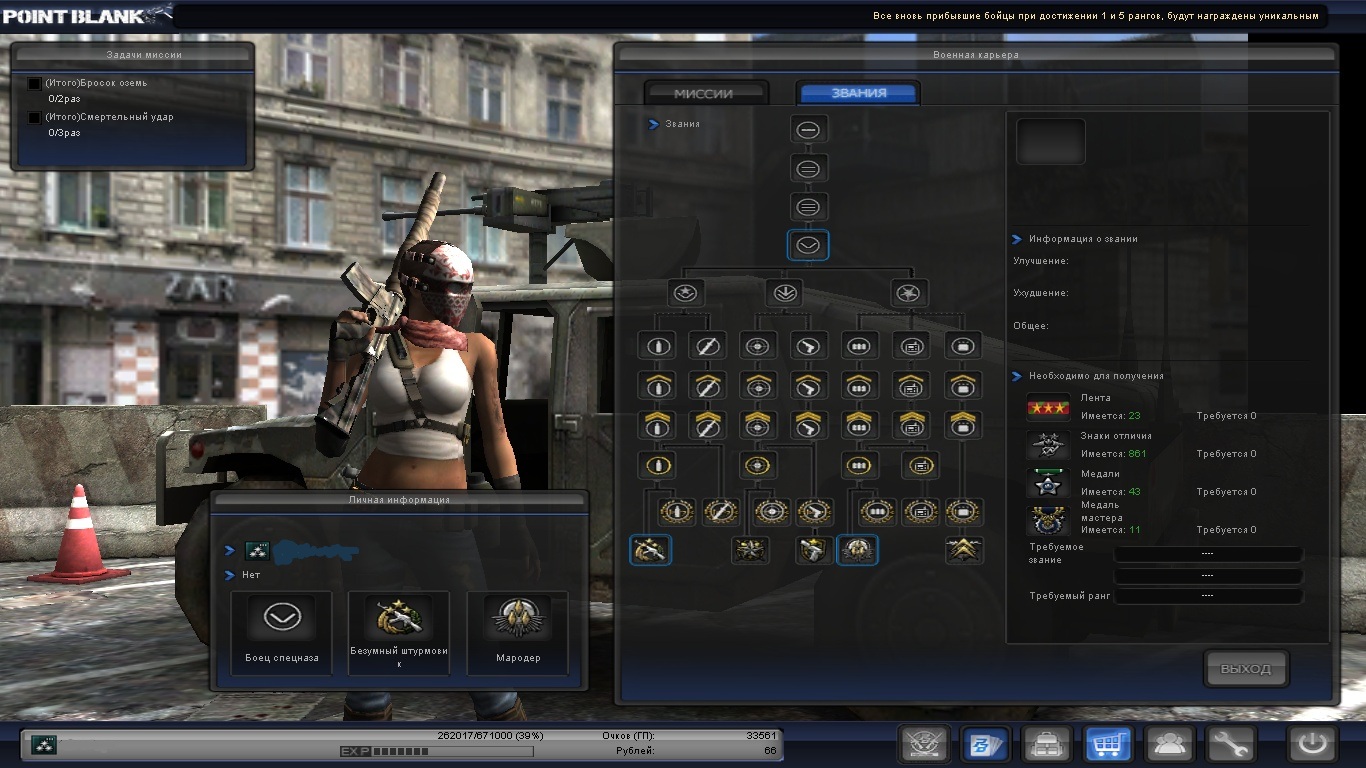Open settings with the wrench icon
Screen dimensions: 1366x768
(x=1230, y=744)
